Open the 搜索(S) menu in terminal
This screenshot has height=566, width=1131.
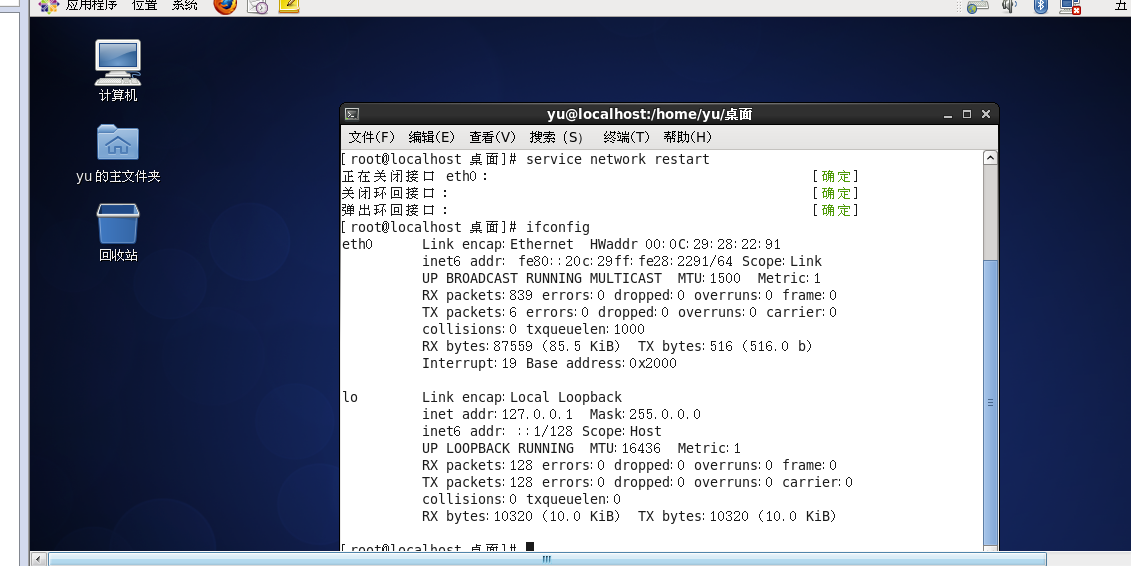coord(556,137)
